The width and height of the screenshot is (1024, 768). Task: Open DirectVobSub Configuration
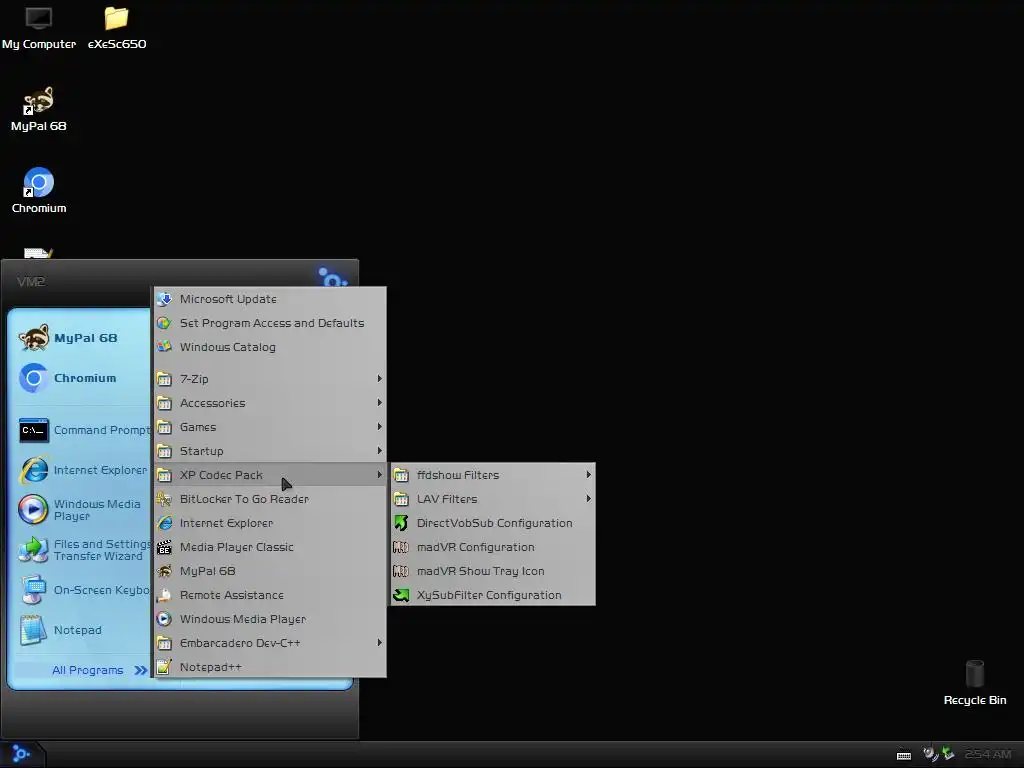492,523
